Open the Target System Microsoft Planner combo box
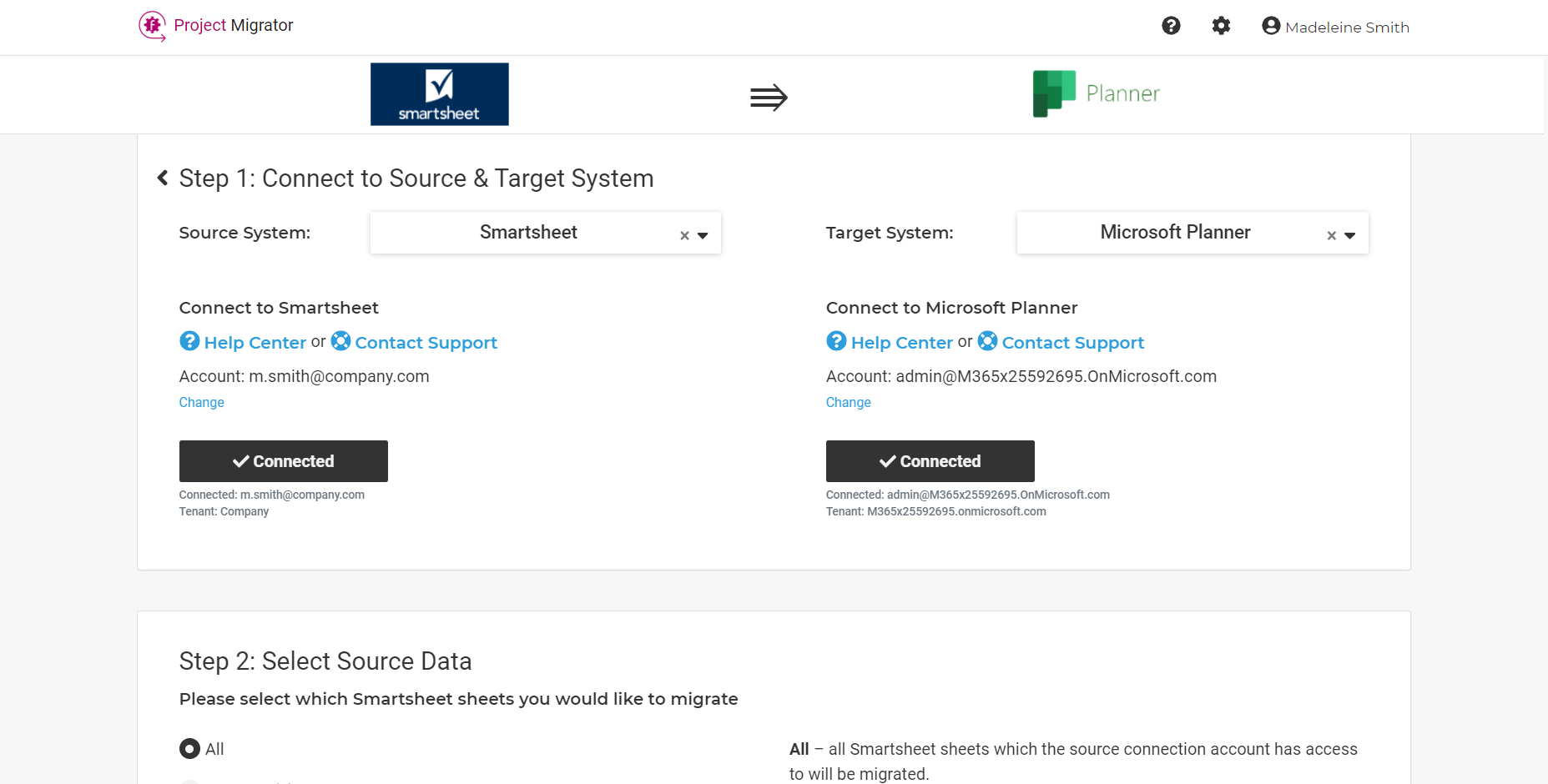The image size is (1548, 784). click(x=1193, y=233)
